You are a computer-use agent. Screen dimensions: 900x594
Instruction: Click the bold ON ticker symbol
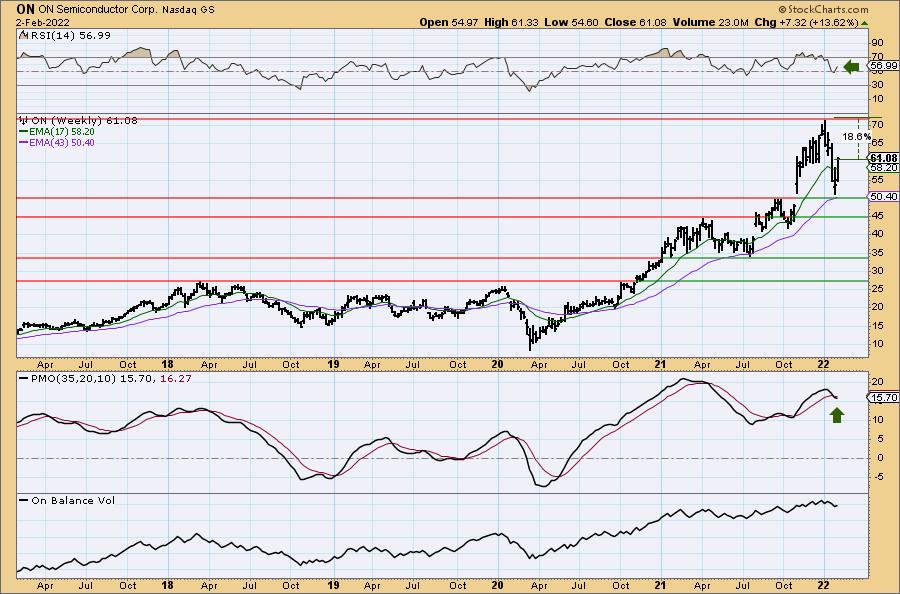pos(26,9)
